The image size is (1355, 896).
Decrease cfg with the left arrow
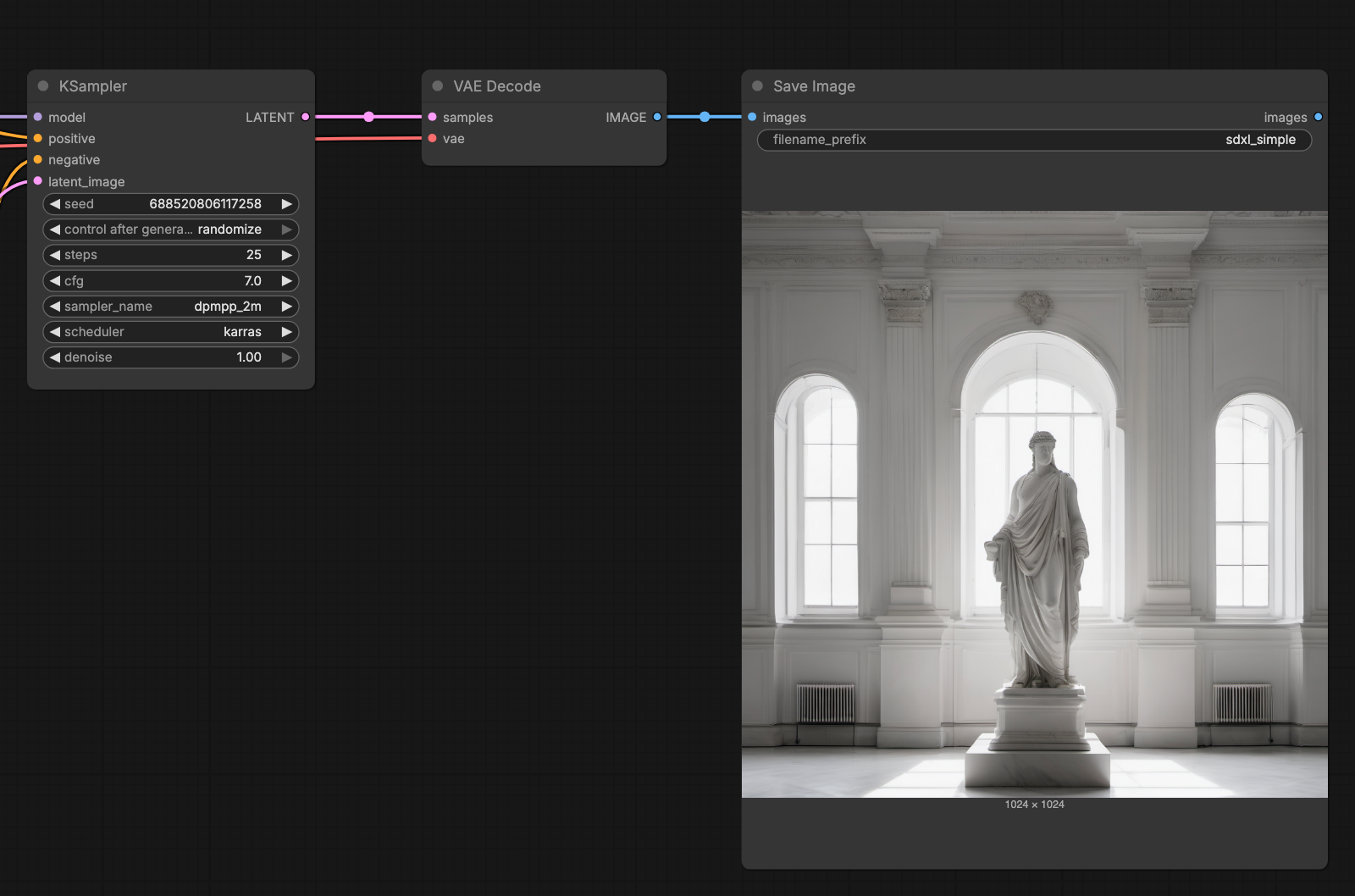(55, 280)
